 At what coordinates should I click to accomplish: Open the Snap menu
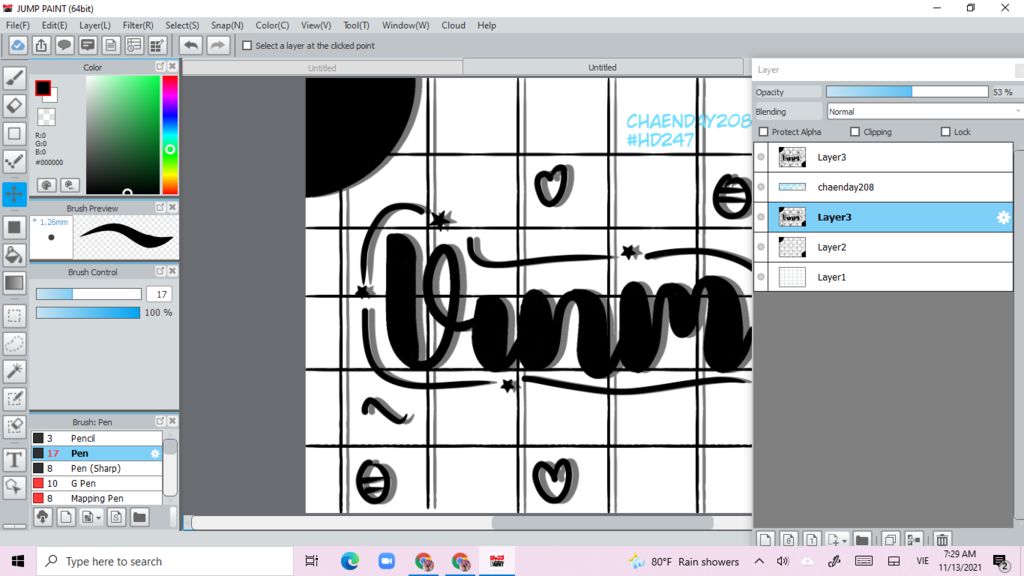click(x=227, y=25)
